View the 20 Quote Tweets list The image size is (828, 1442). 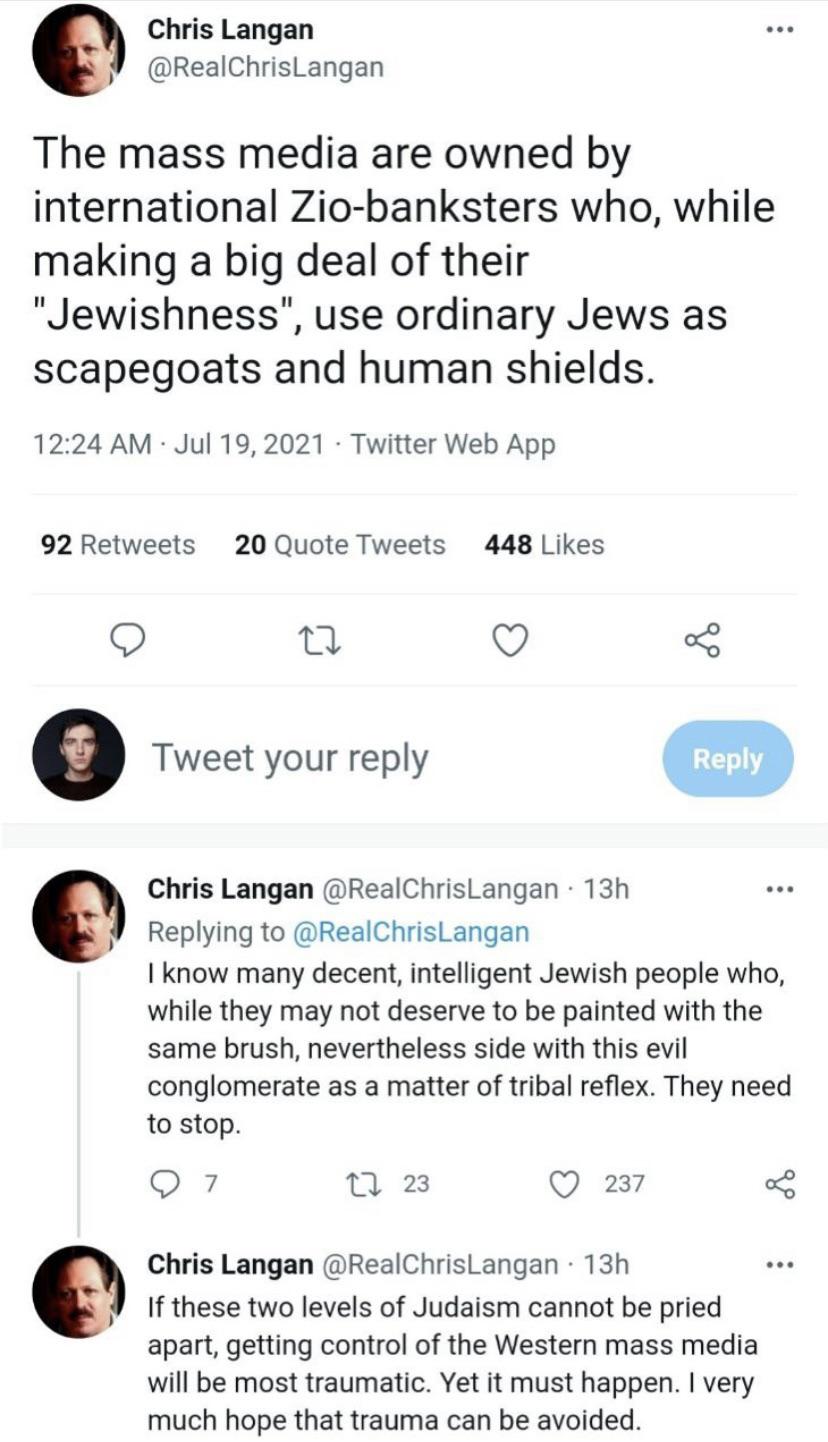(340, 545)
